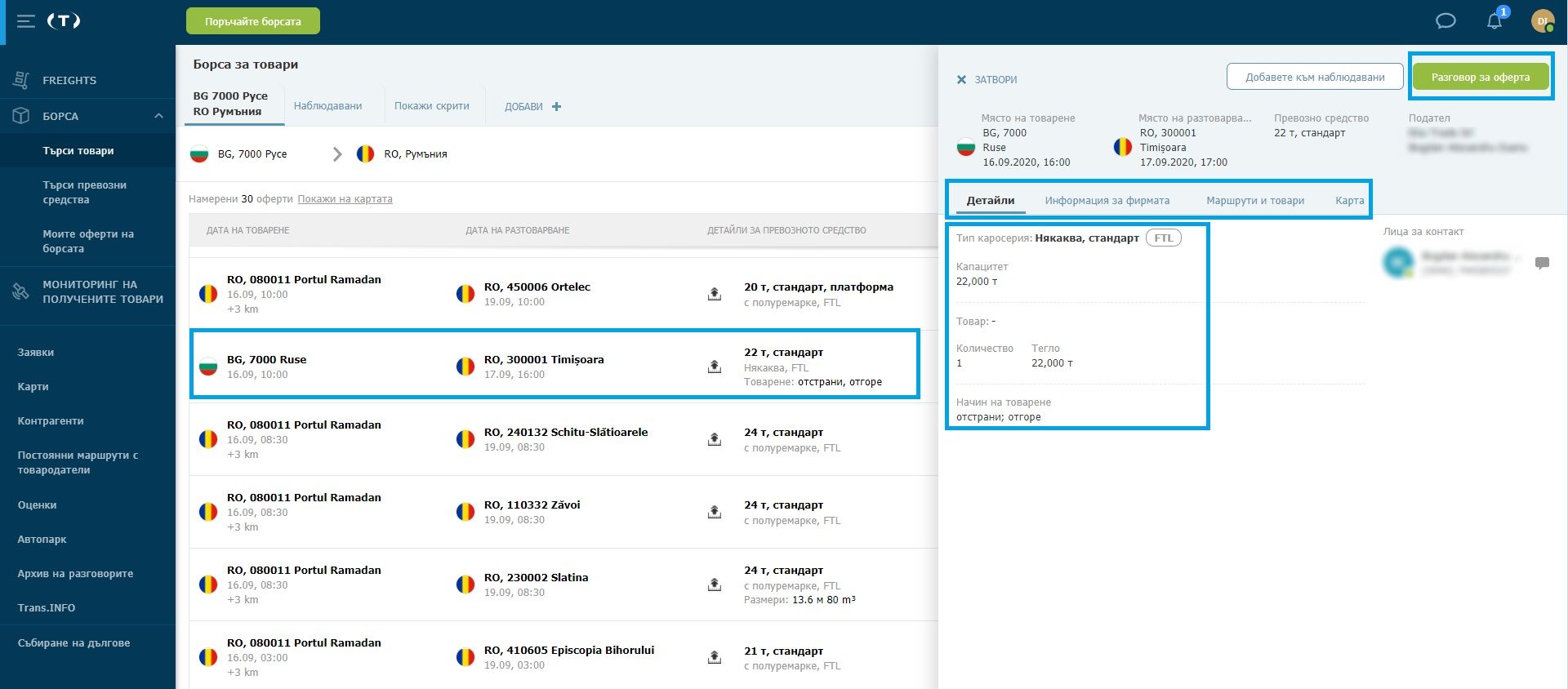This screenshot has height=689, width=1568.
Task: Click load icon in Timișoara row
Action: pos(715,367)
